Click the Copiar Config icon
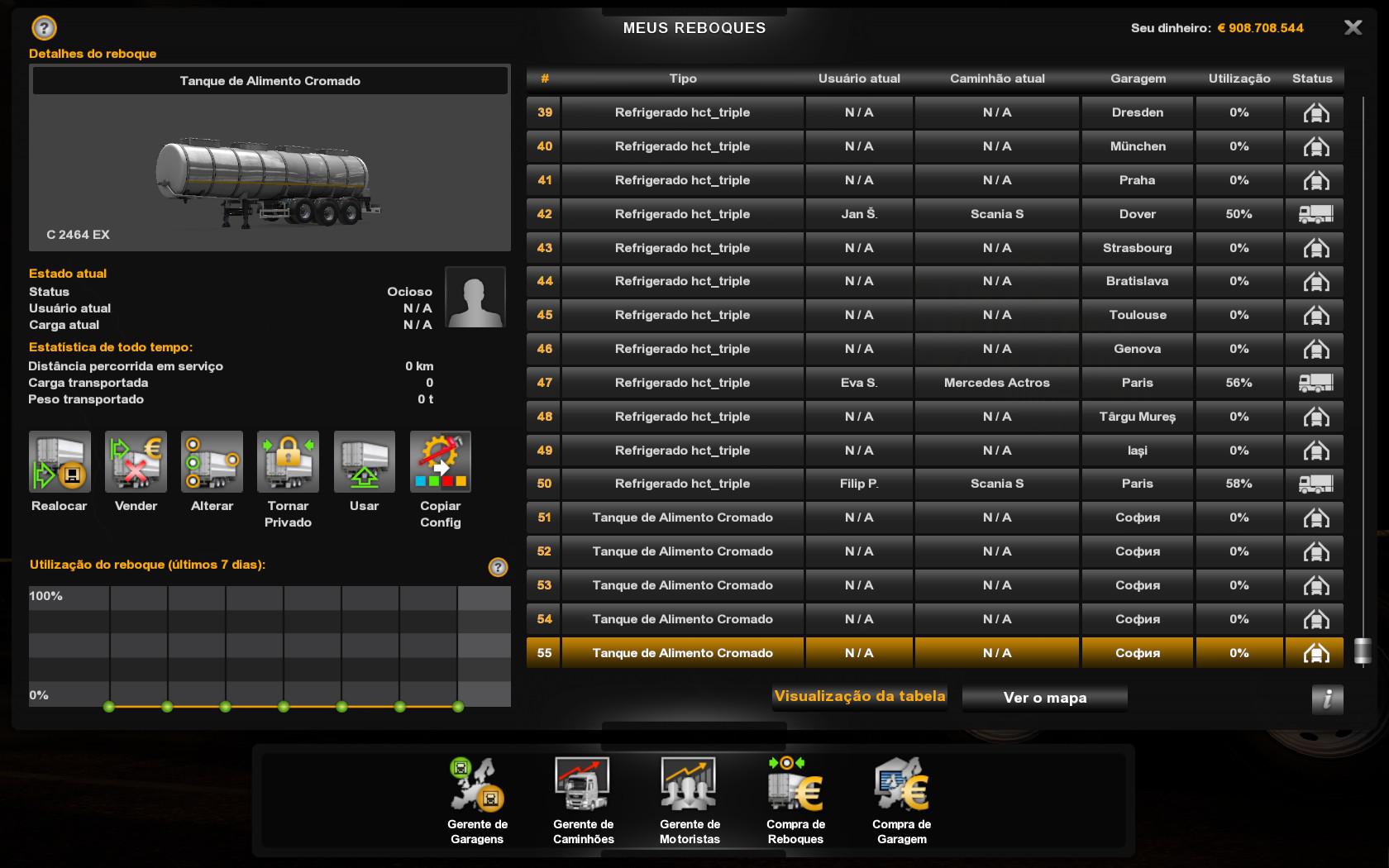This screenshot has height=868, width=1389. pos(440,462)
